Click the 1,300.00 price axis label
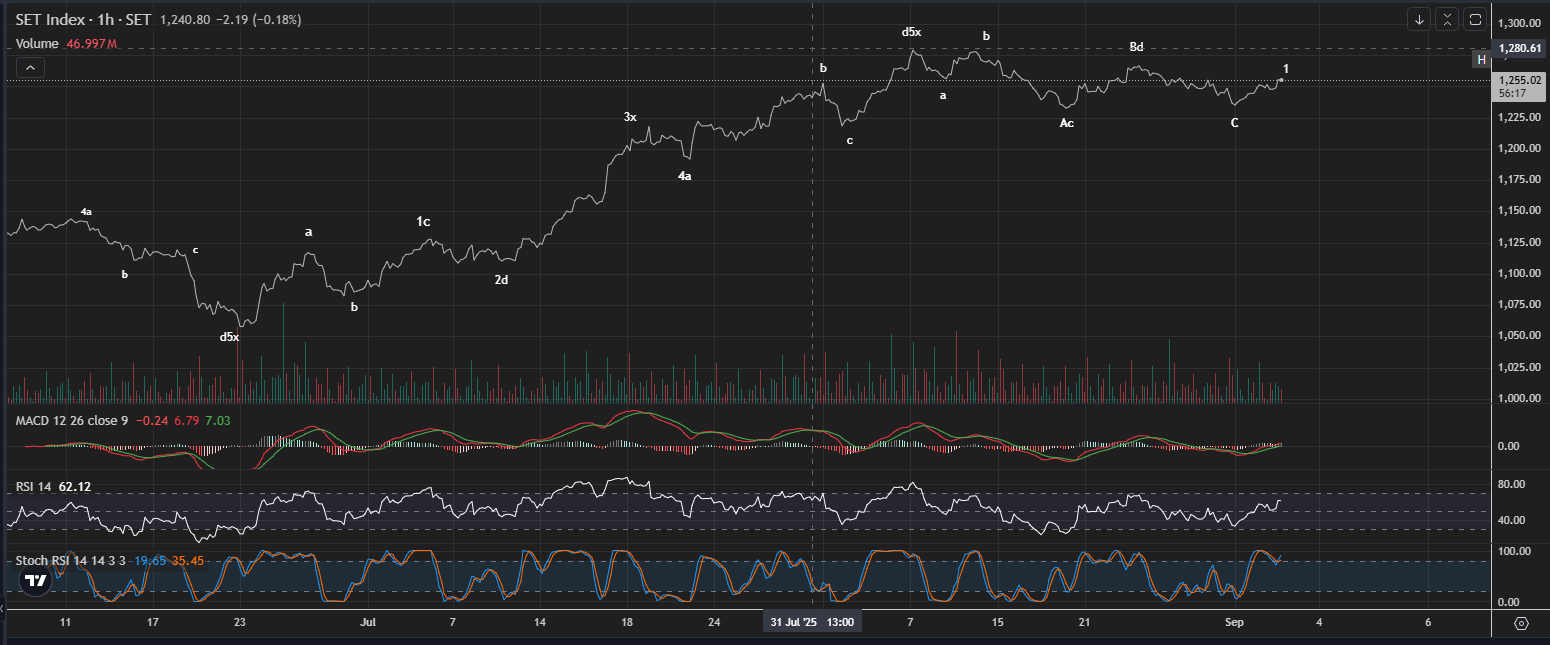The image size is (1550, 645). click(x=1520, y=23)
